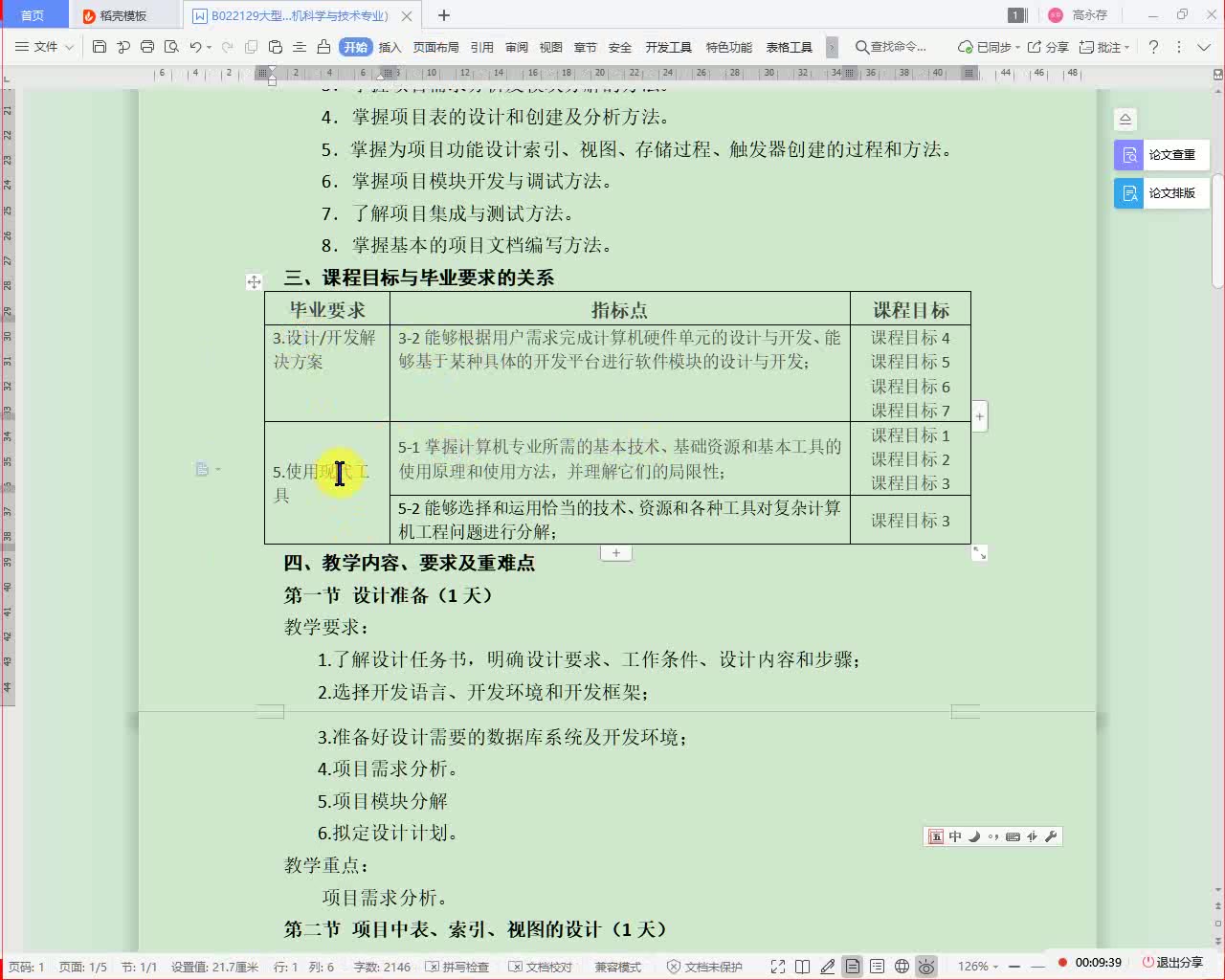Click the wrench settings icon on the IME bar
Image resolution: width=1225 pixels, height=980 pixels.
1051,836
